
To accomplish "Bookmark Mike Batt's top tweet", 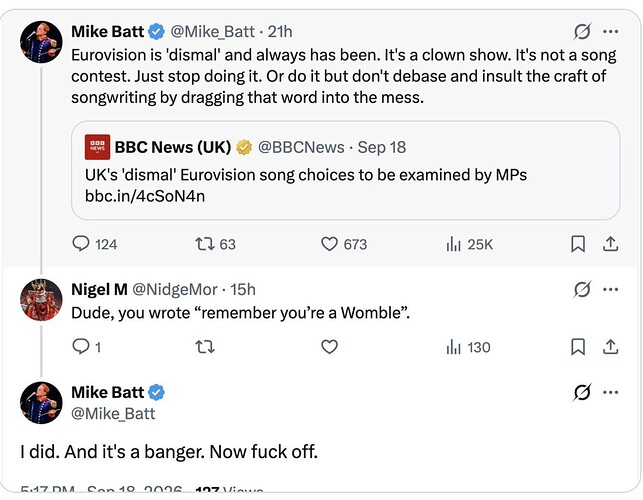I will (x=578, y=244).
